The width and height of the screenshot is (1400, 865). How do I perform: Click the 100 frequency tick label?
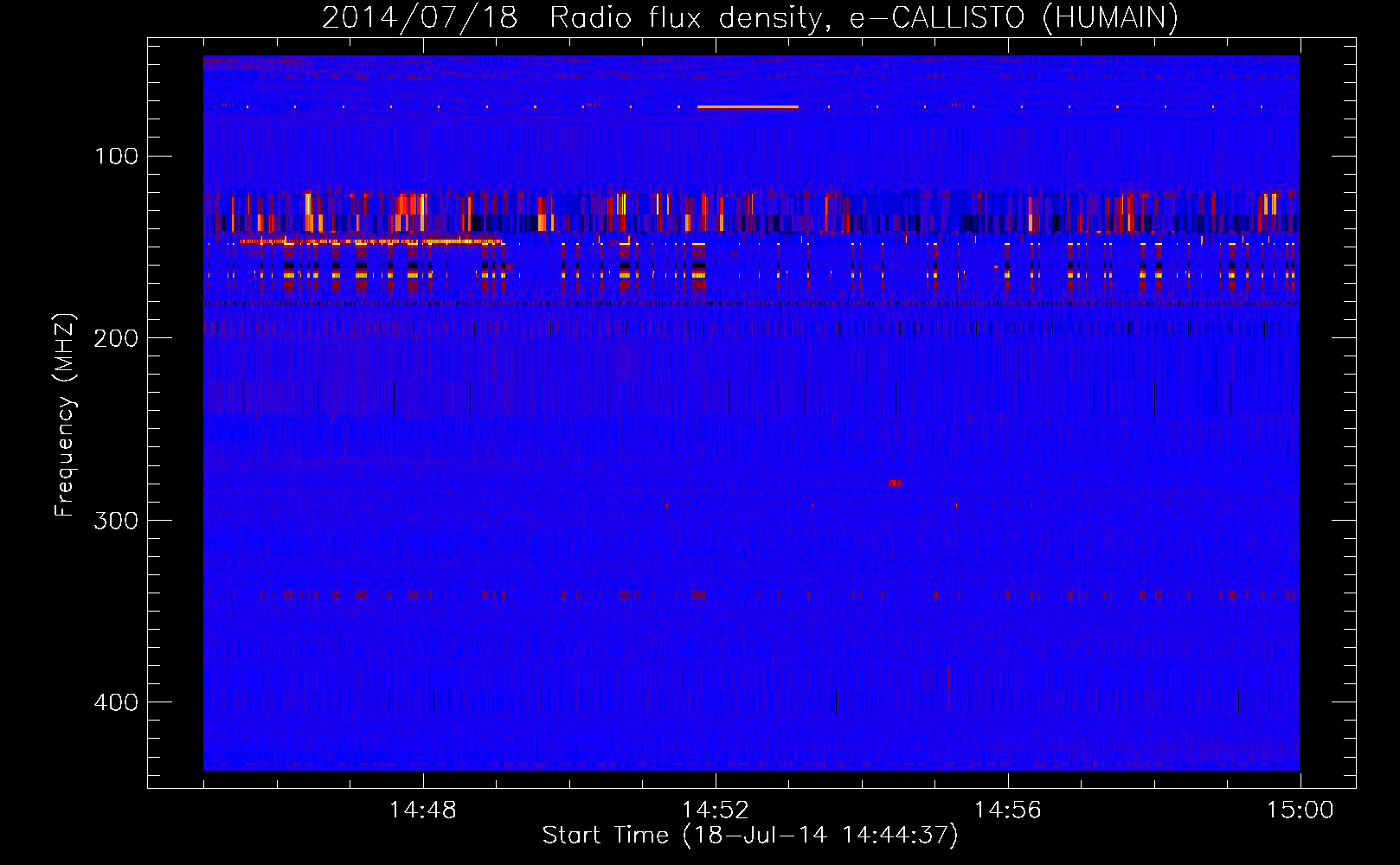116,156
